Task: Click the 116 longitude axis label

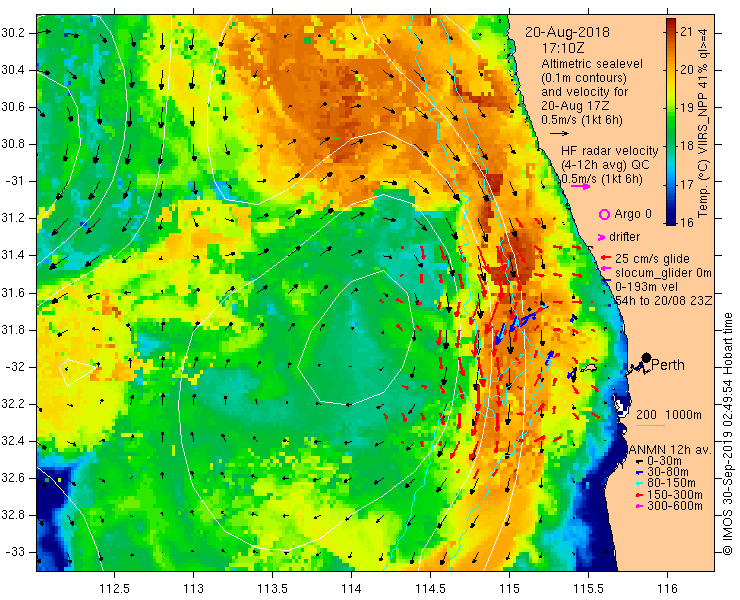Action: [x=667, y=588]
